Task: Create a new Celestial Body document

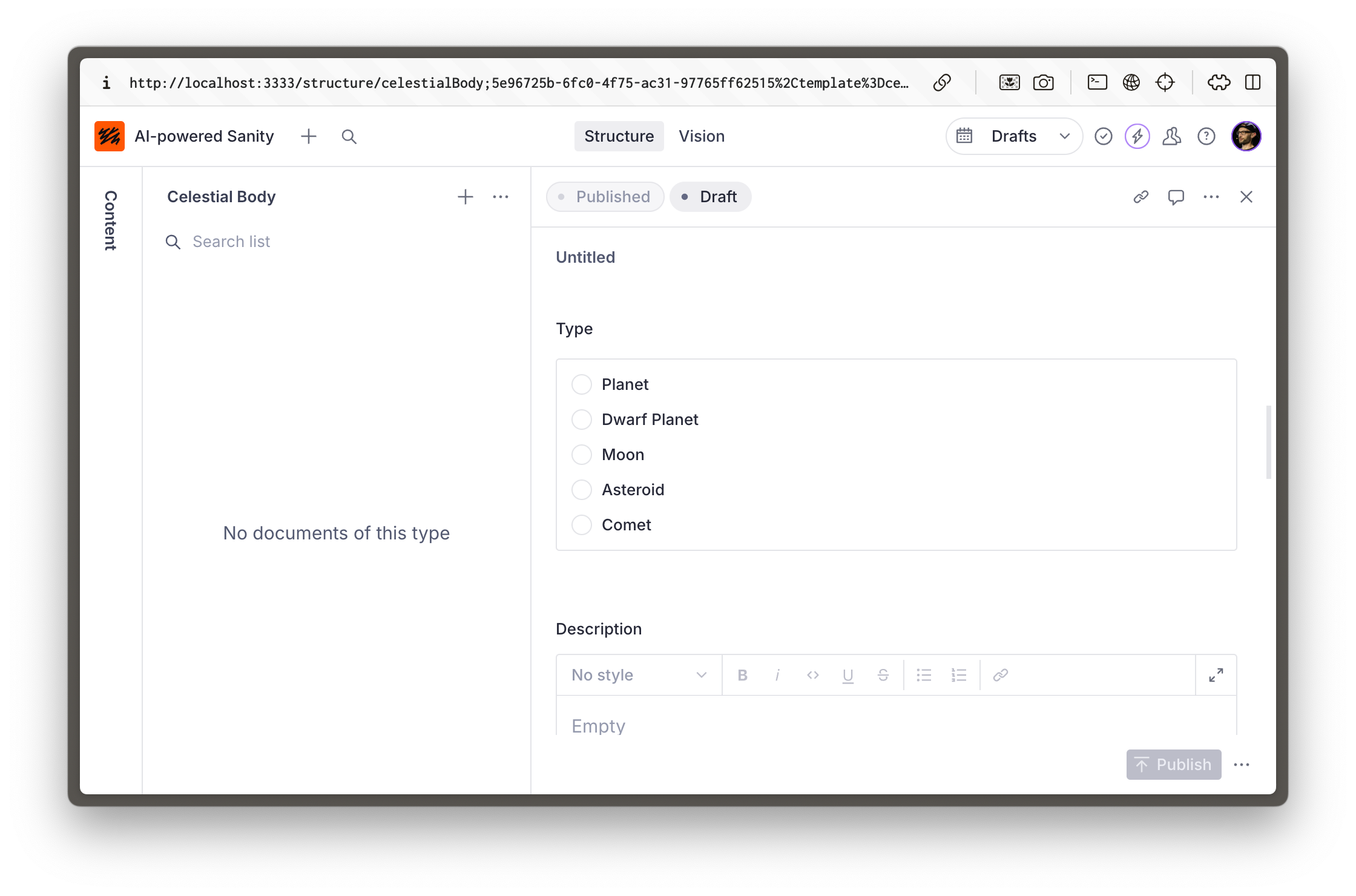Action: tap(465, 197)
